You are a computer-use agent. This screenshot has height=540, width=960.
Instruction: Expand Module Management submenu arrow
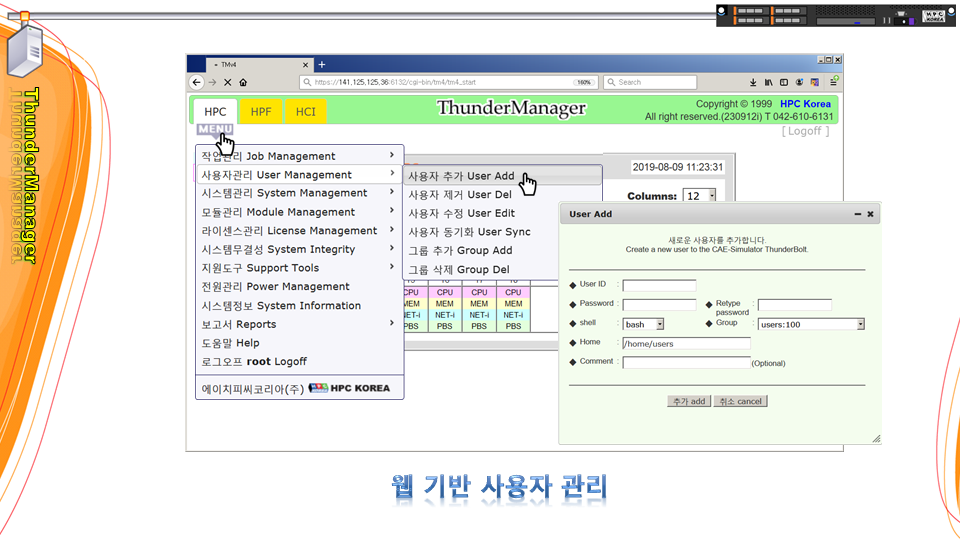click(x=392, y=211)
